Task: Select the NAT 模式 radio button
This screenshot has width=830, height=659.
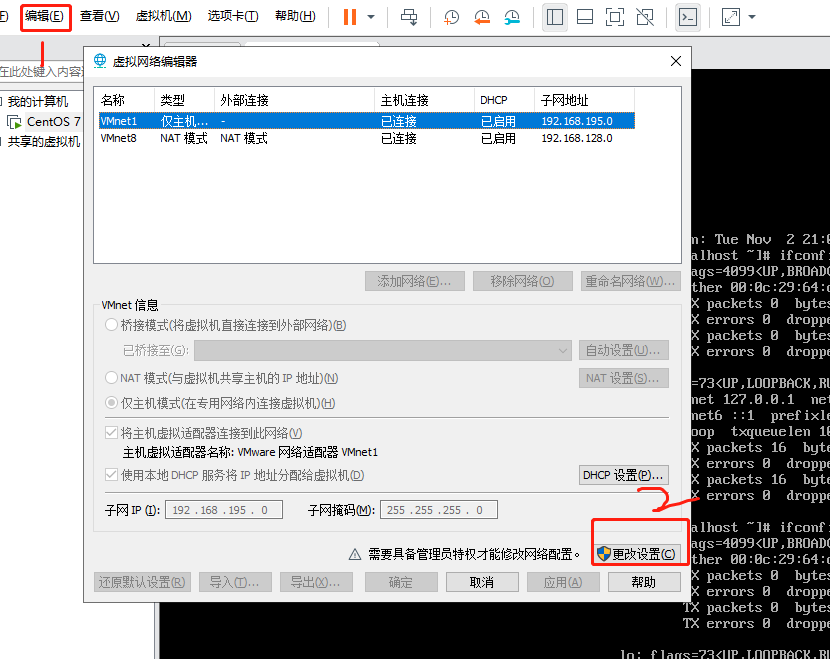Action: [x=111, y=377]
